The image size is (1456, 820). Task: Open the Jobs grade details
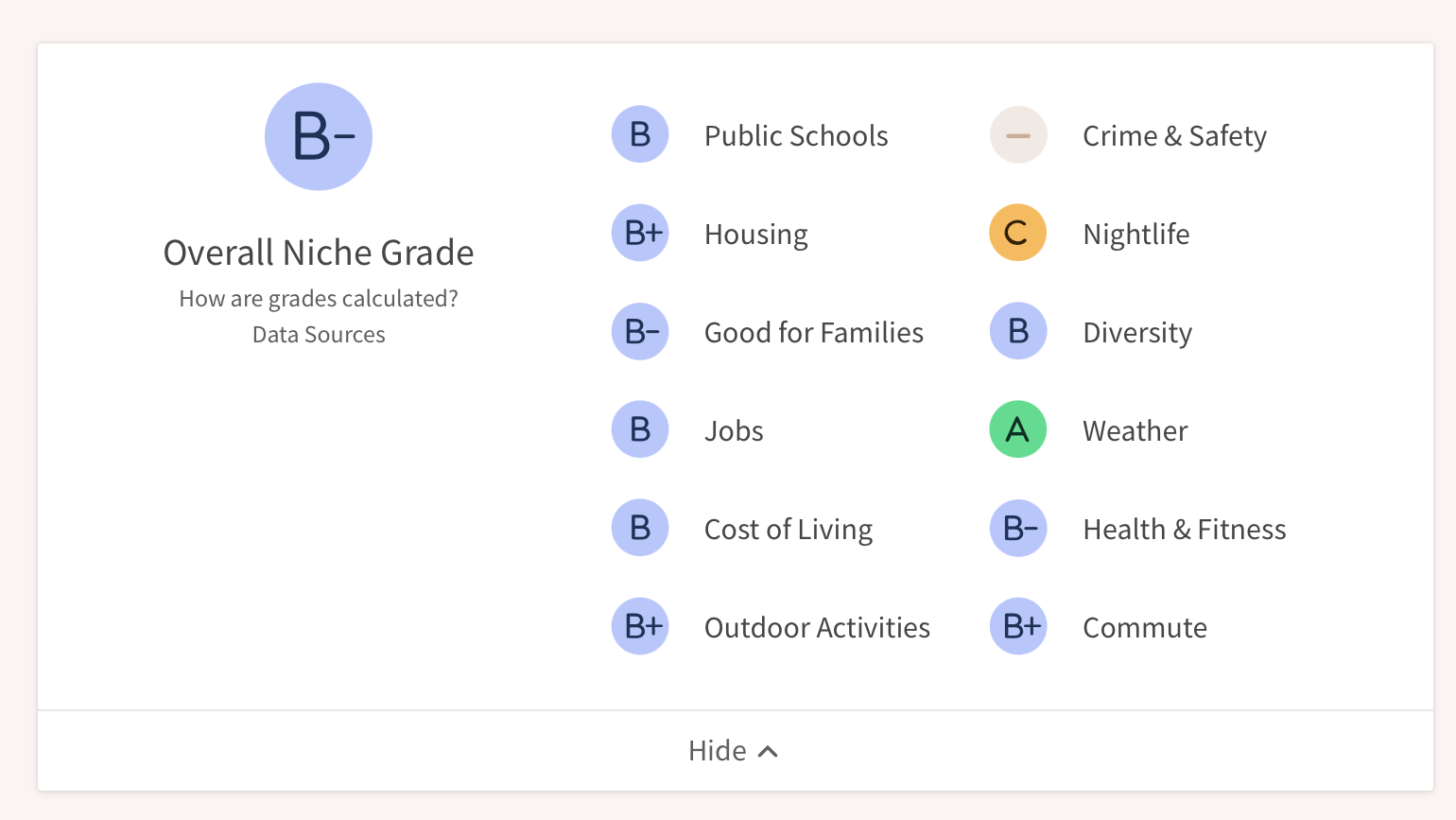[734, 431]
